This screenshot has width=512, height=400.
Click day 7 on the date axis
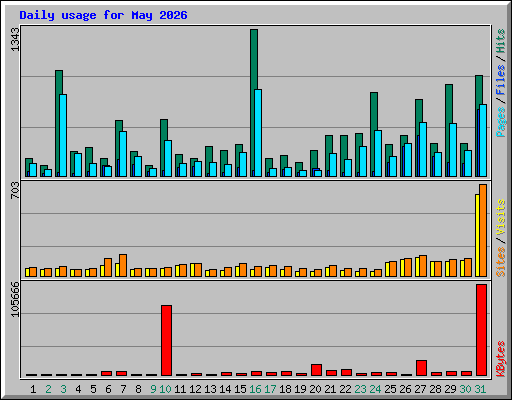(x=123, y=389)
